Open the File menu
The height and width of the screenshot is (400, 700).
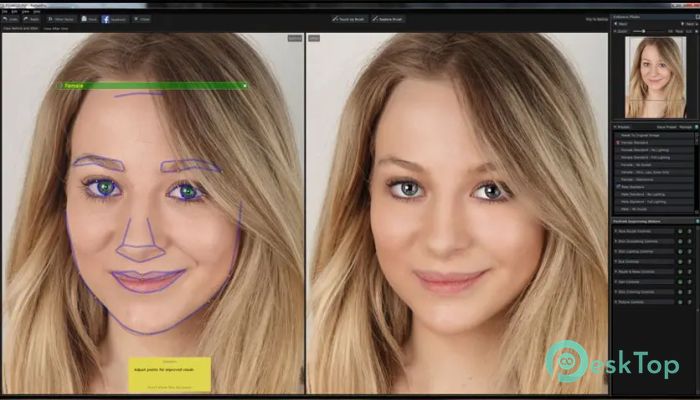click(4, 12)
